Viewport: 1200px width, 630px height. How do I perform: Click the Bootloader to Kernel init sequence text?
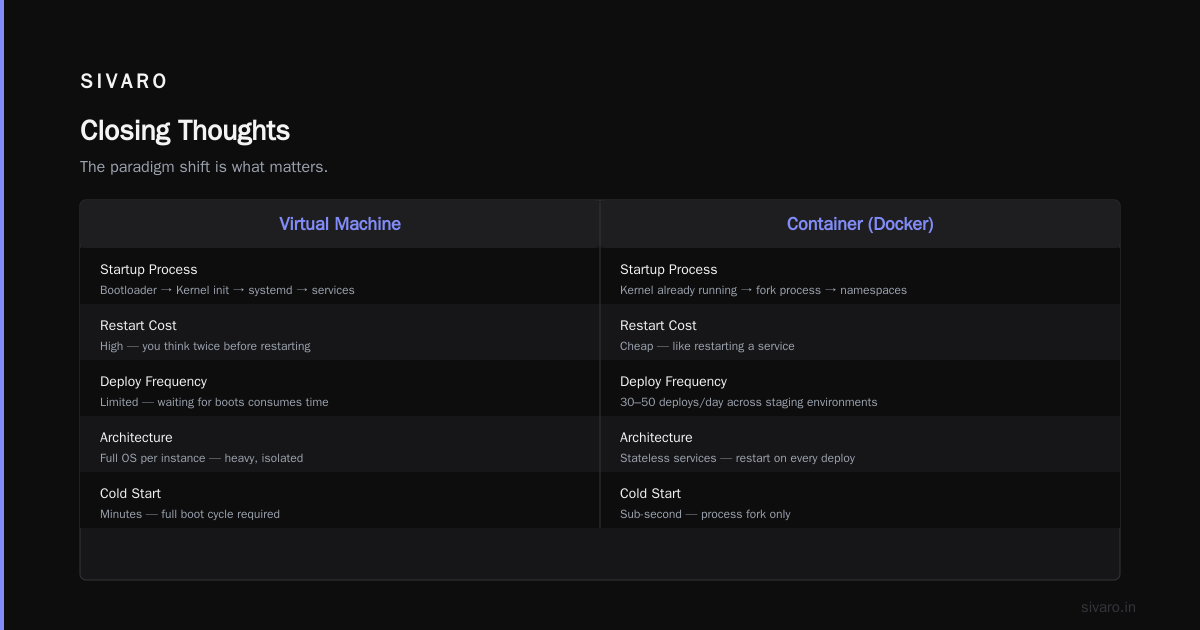227,290
